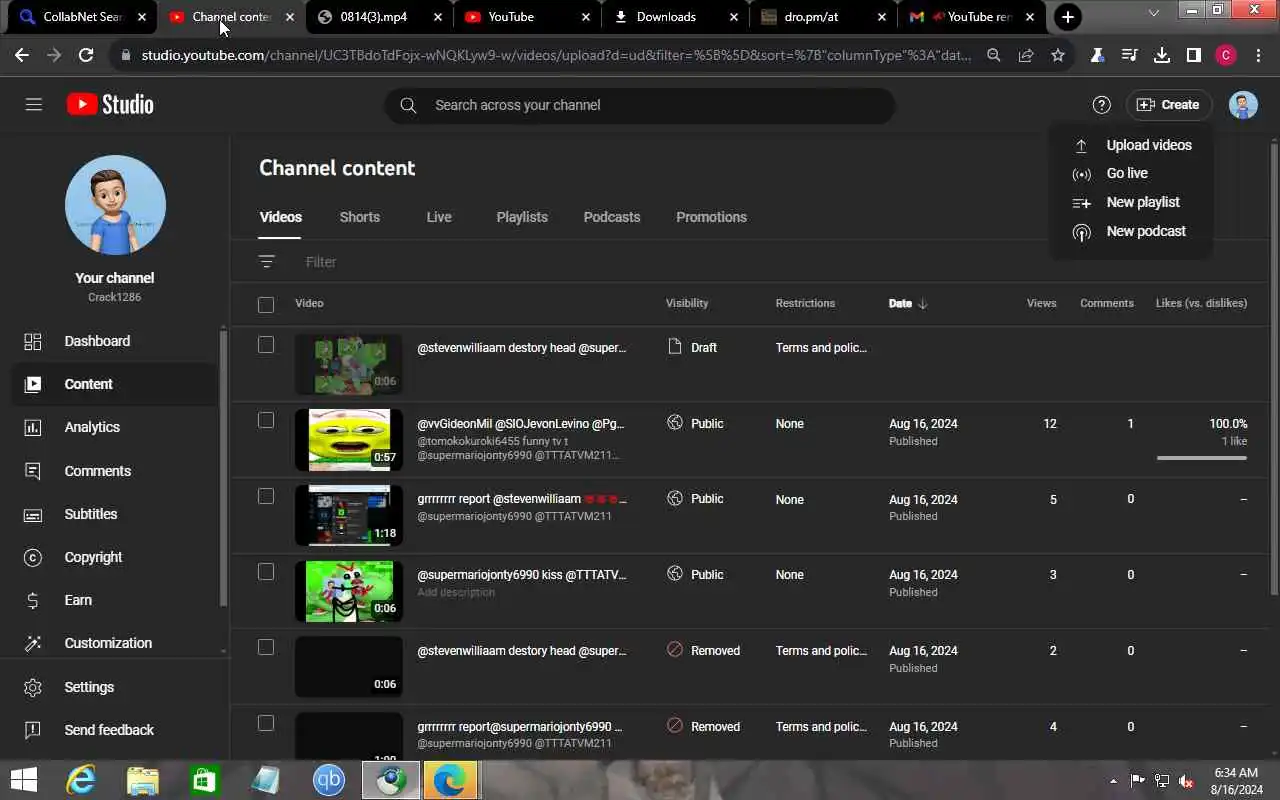Check the Draft video row checkbox
The height and width of the screenshot is (800, 1280).
266,344
